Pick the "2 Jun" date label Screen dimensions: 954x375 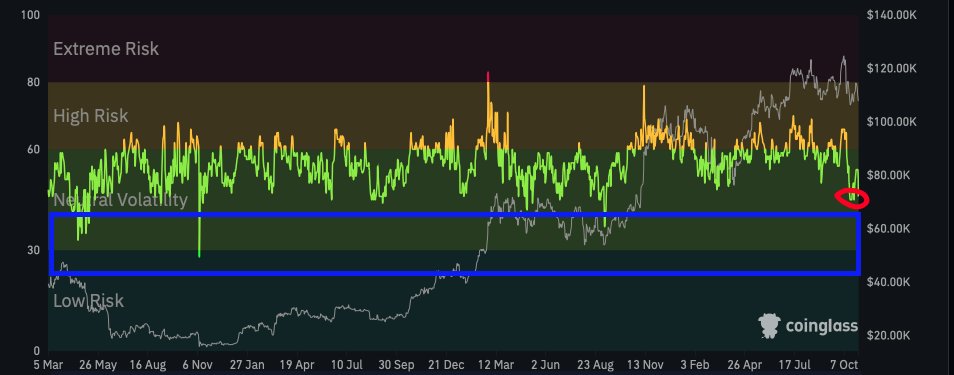[x=546, y=365]
